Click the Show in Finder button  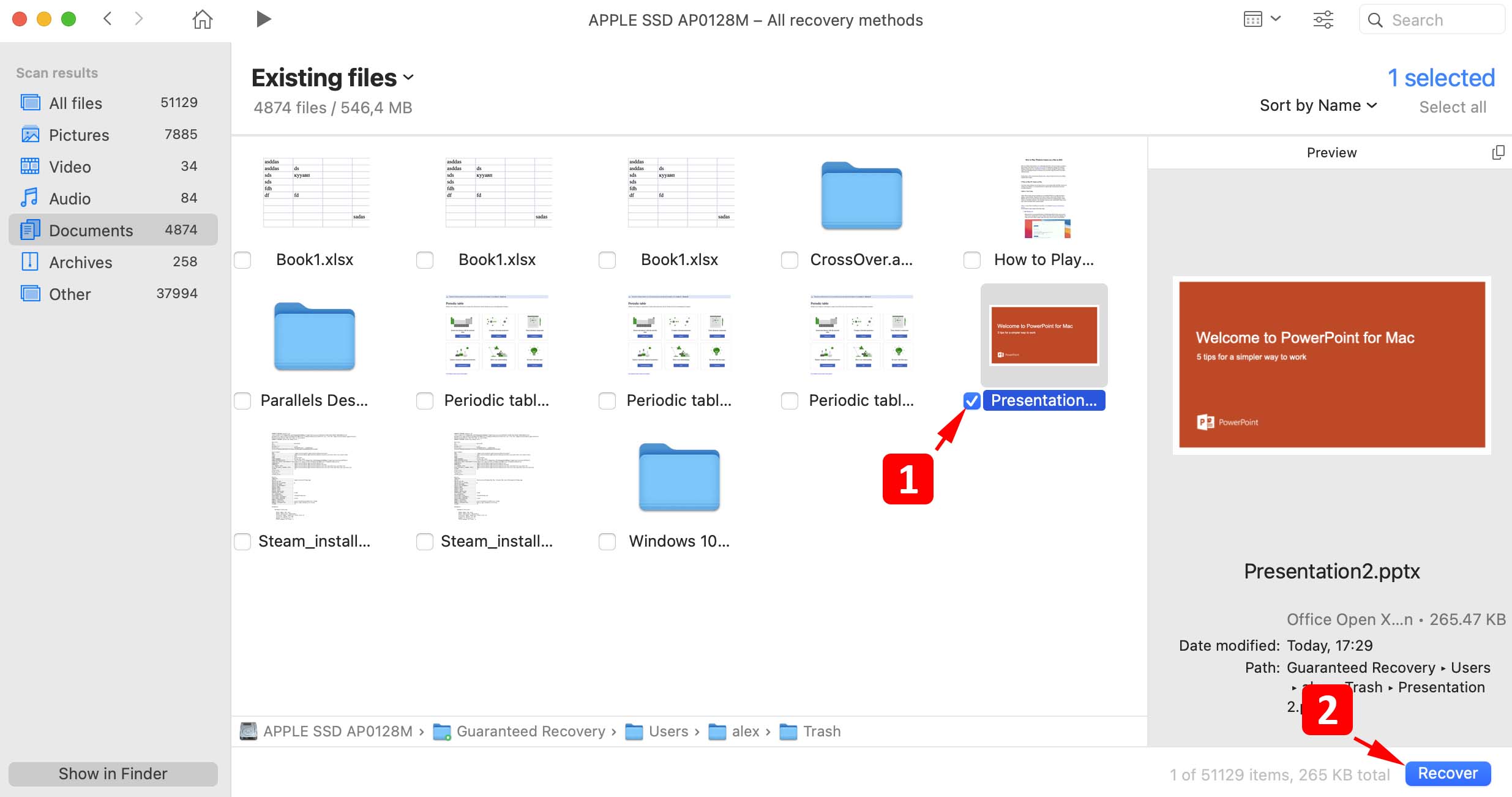tap(113, 774)
